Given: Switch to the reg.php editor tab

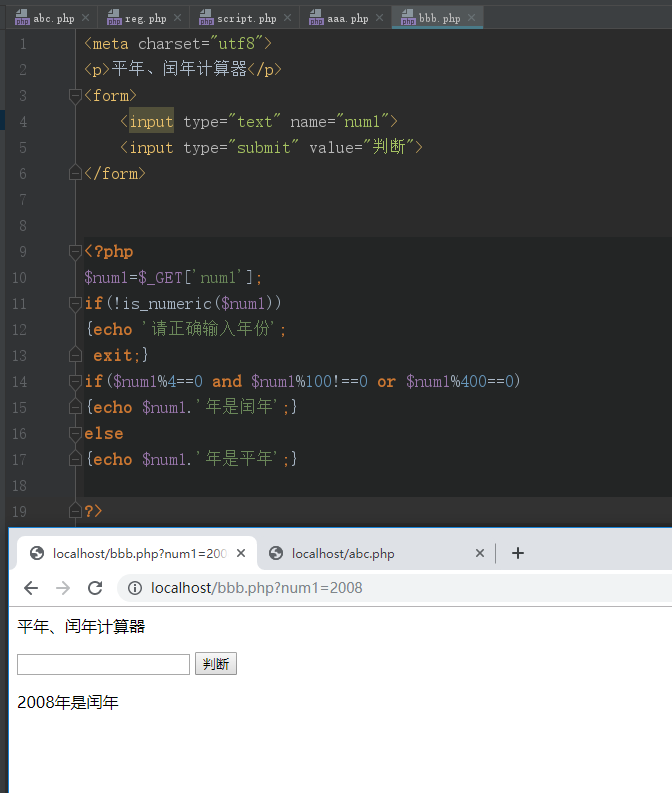Looking at the screenshot, I should click(143, 18).
